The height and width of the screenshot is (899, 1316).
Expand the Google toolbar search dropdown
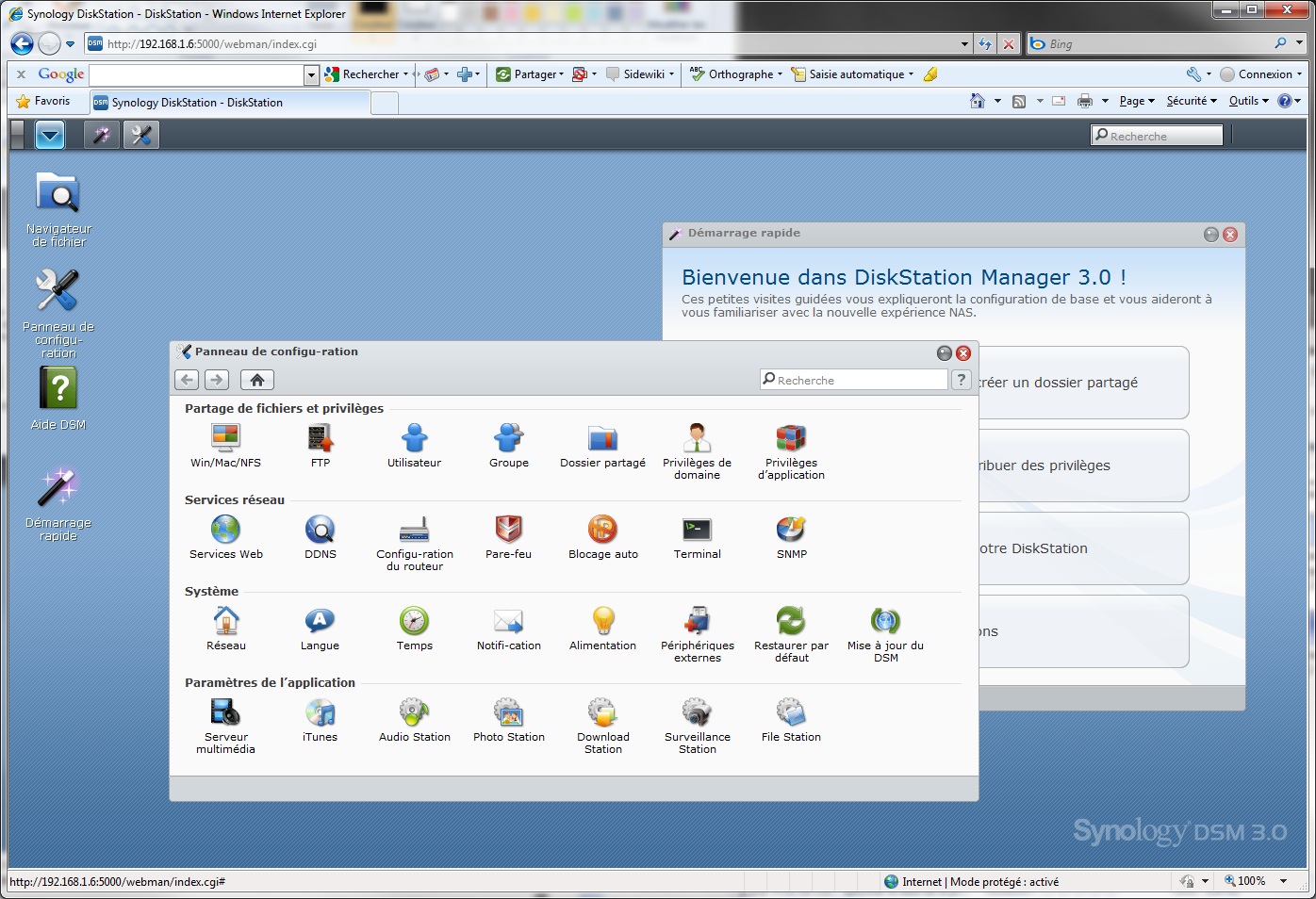311,74
